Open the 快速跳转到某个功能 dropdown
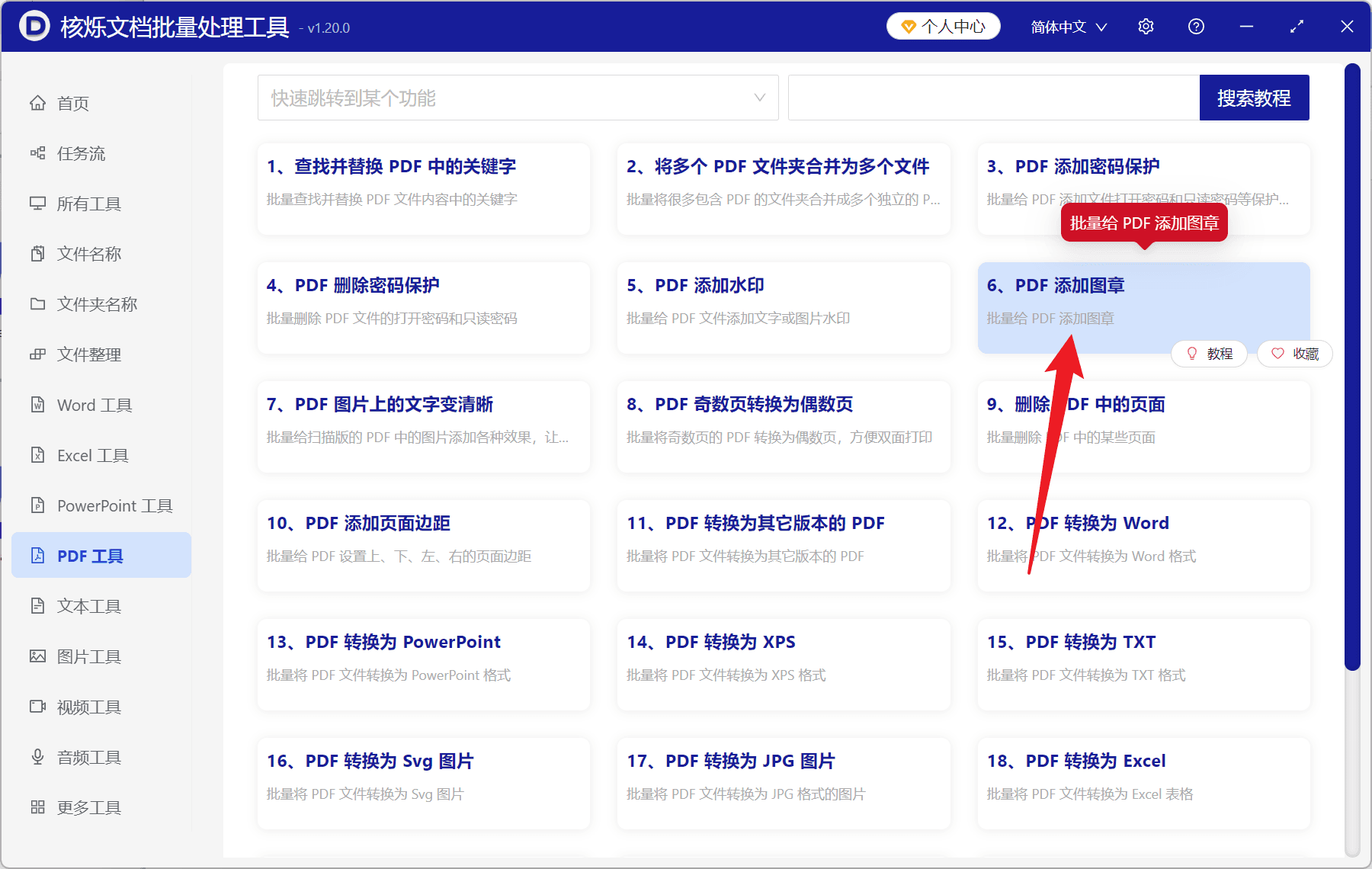The height and width of the screenshot is (869, 1372). [518, 98]
